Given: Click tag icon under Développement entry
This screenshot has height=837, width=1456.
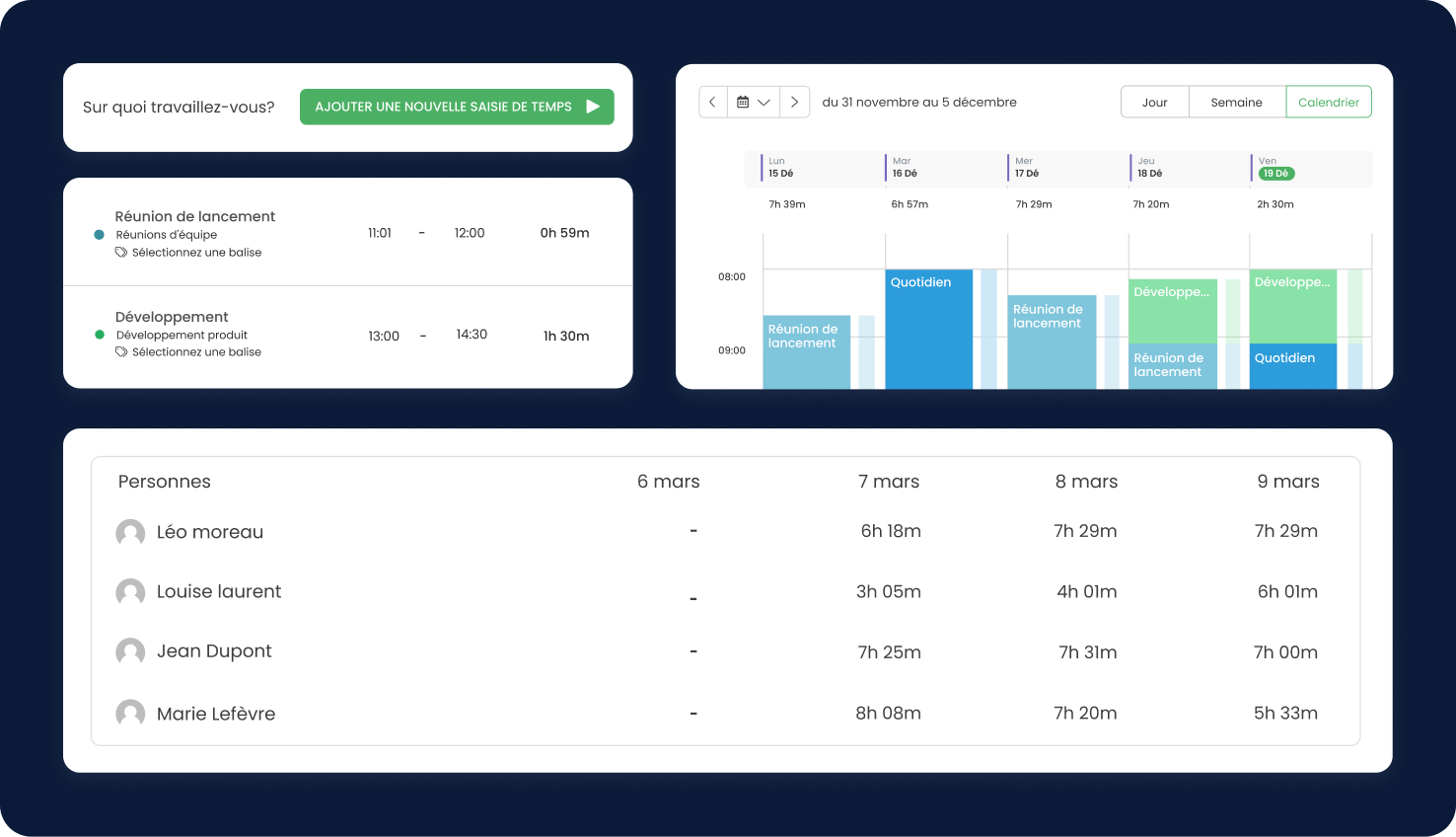Looking at the screenshot, I should (121, 352).
